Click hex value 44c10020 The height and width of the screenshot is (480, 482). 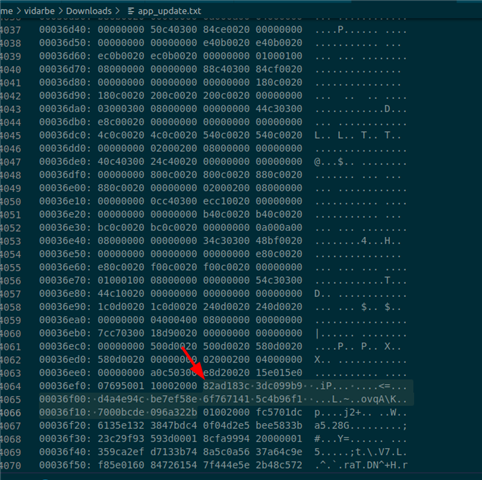tap(121, 294)
